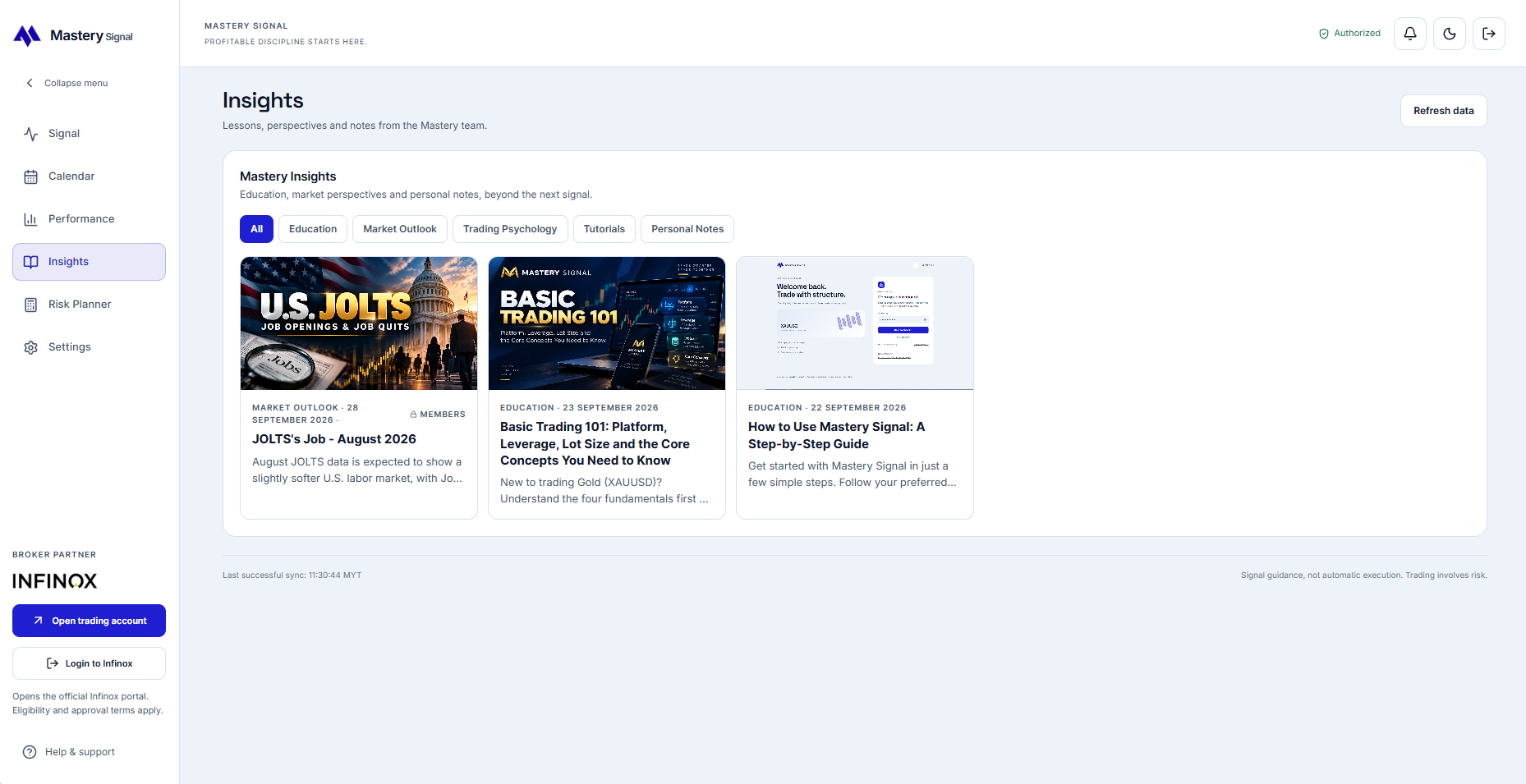Click the Settings gear icon

(x=31, y=347)
